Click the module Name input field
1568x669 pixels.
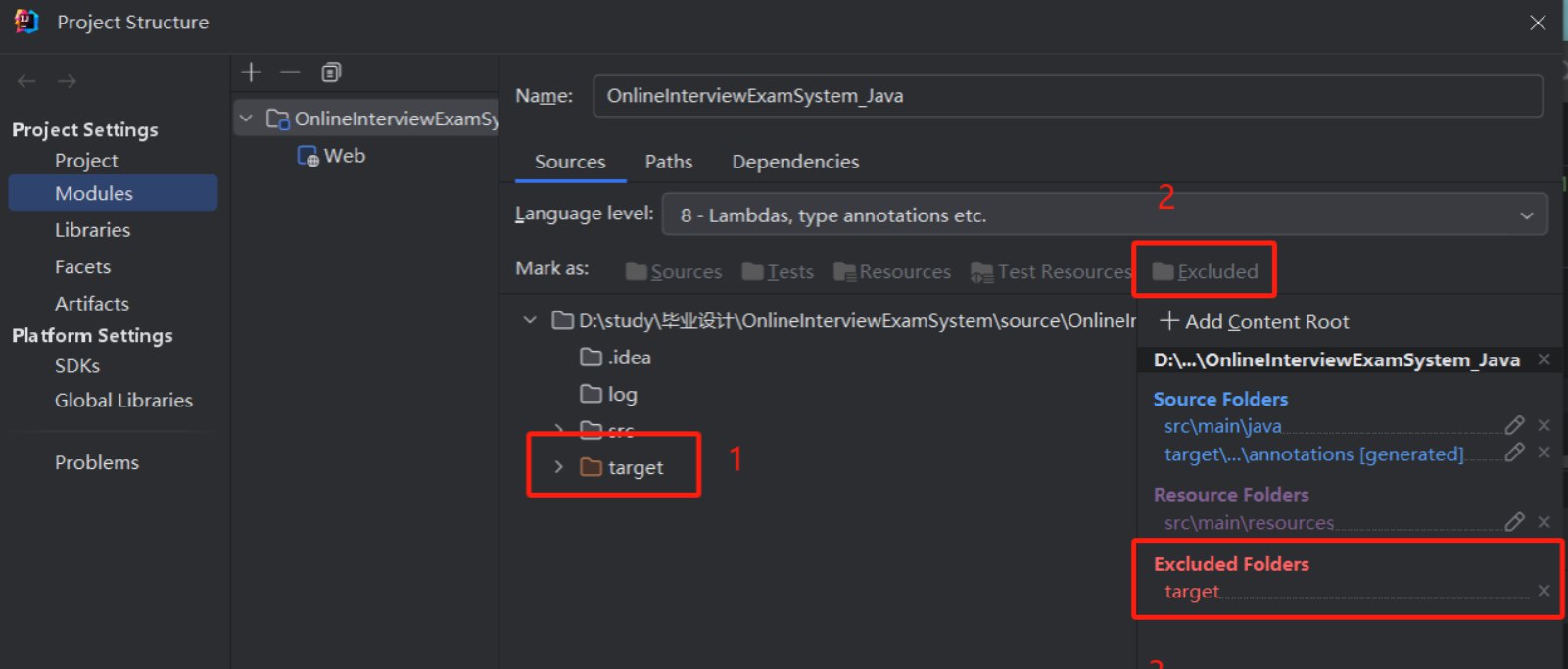(x=1068, y=96)
